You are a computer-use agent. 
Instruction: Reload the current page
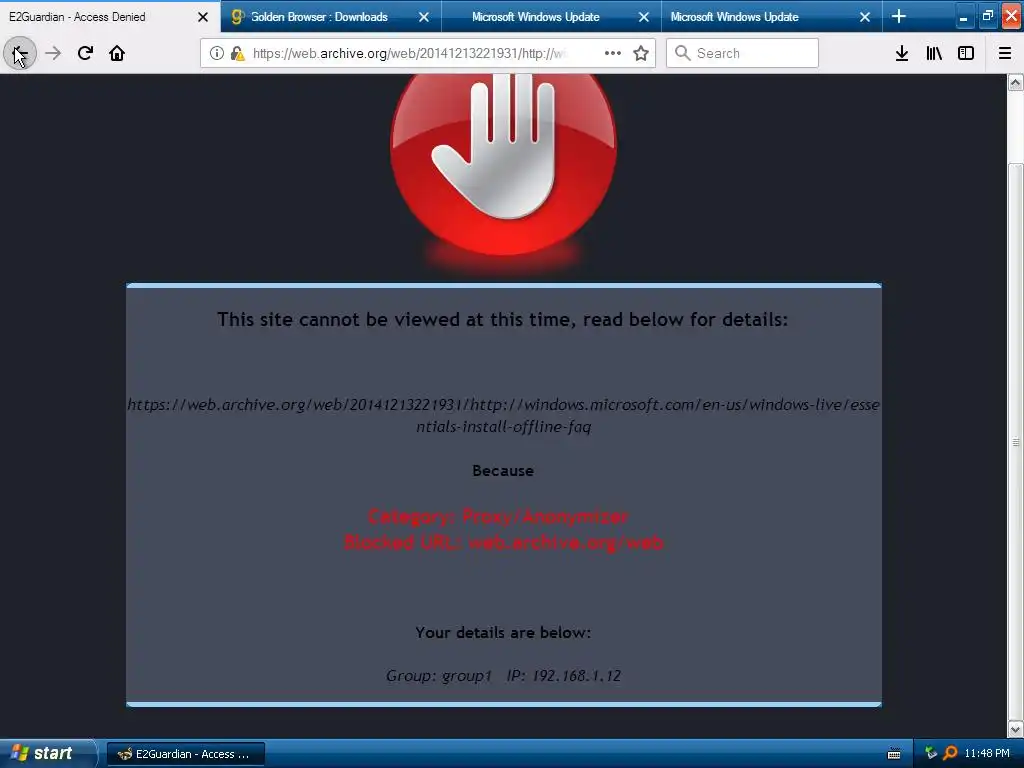[85, 53]
